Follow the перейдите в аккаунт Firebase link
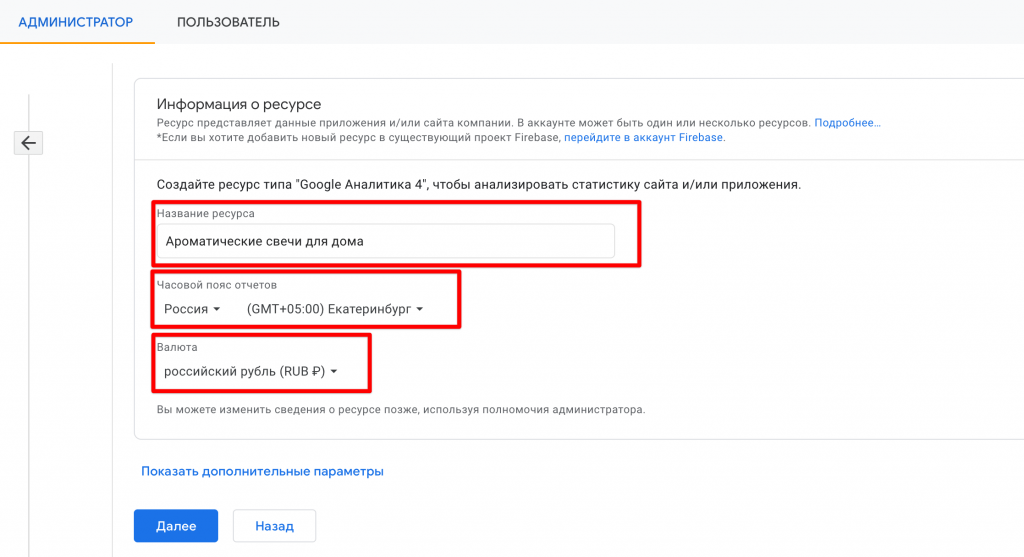Screen dimensions: 1024x557 643,137
